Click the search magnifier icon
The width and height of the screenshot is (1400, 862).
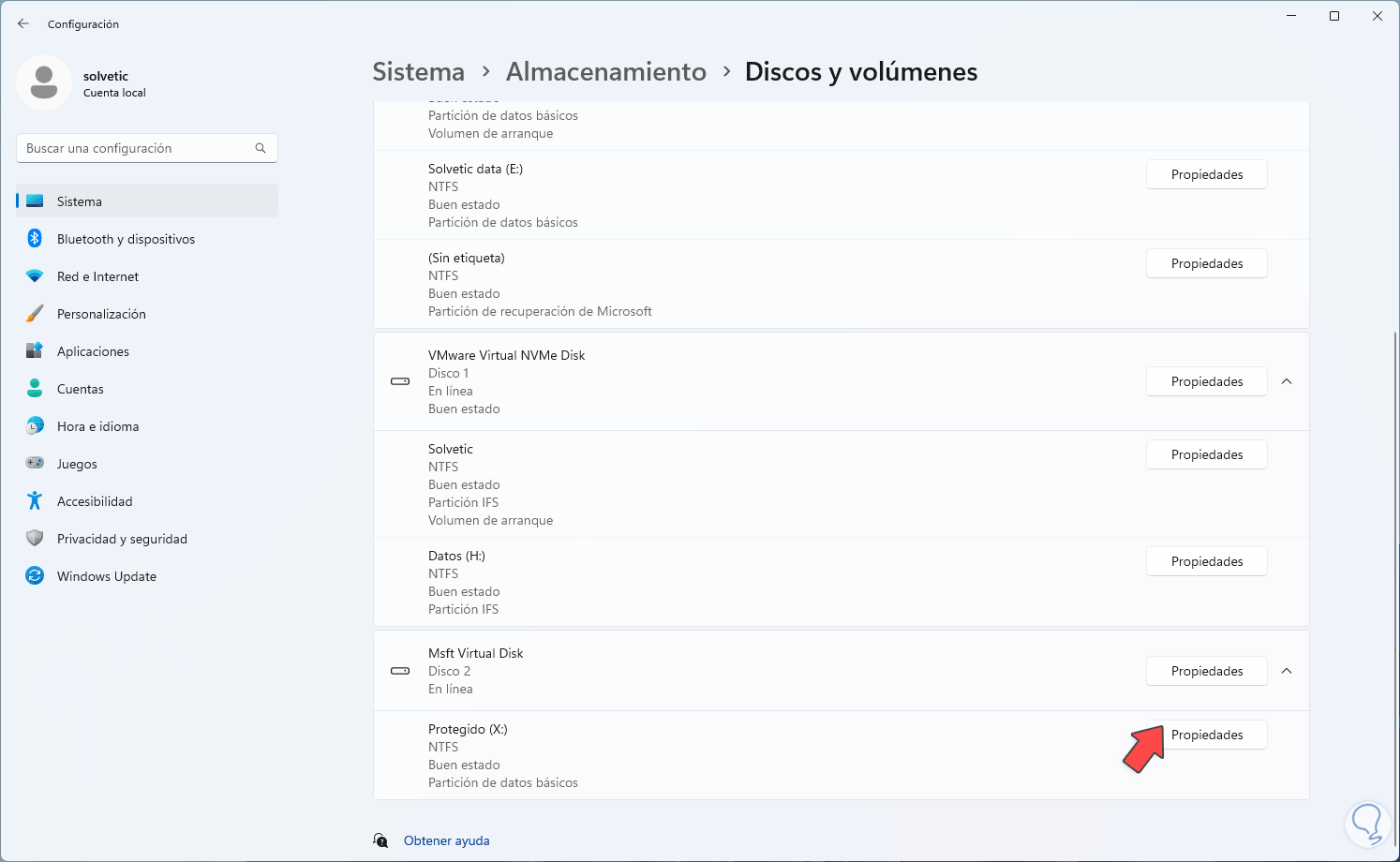[x=261, y=148]
